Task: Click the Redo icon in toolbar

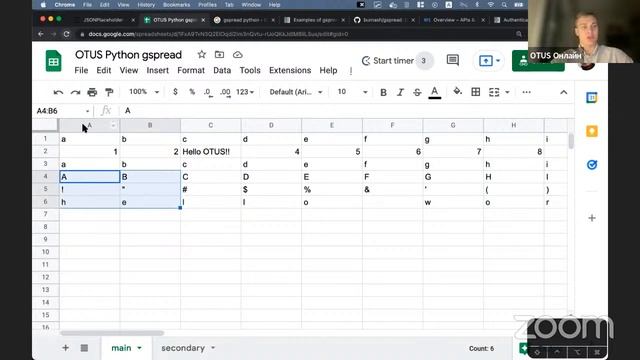Action: [75, 92]
